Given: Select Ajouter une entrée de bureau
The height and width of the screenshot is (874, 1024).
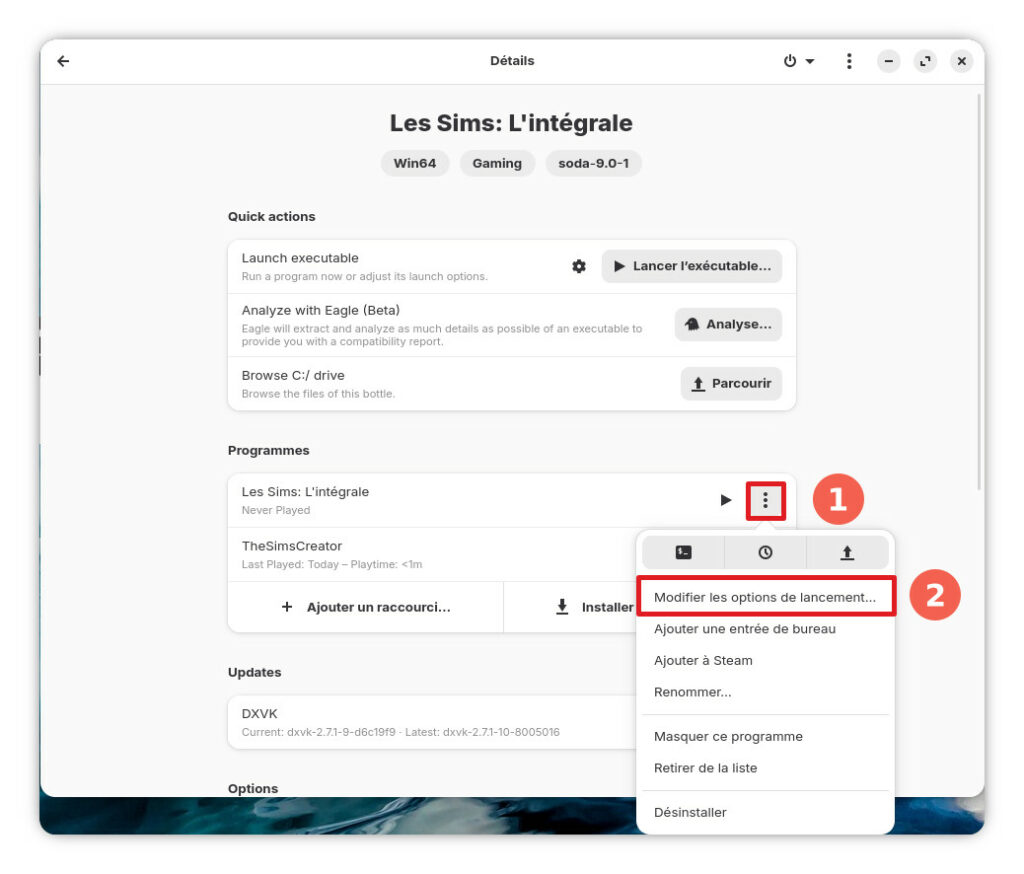Looking at the screenshot, I should [745, 629].
